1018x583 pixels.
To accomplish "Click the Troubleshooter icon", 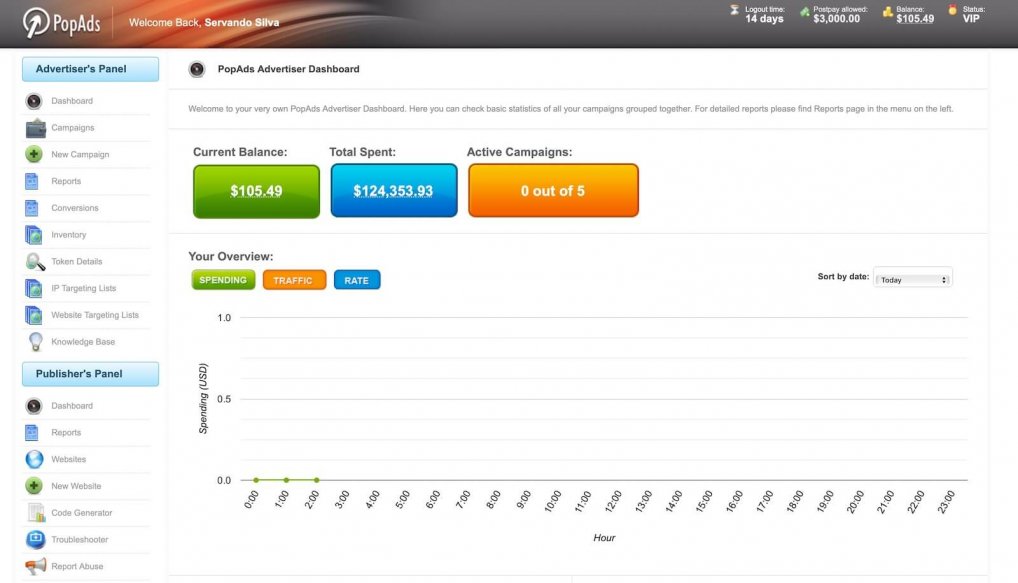I will click(x=35, y=539).
